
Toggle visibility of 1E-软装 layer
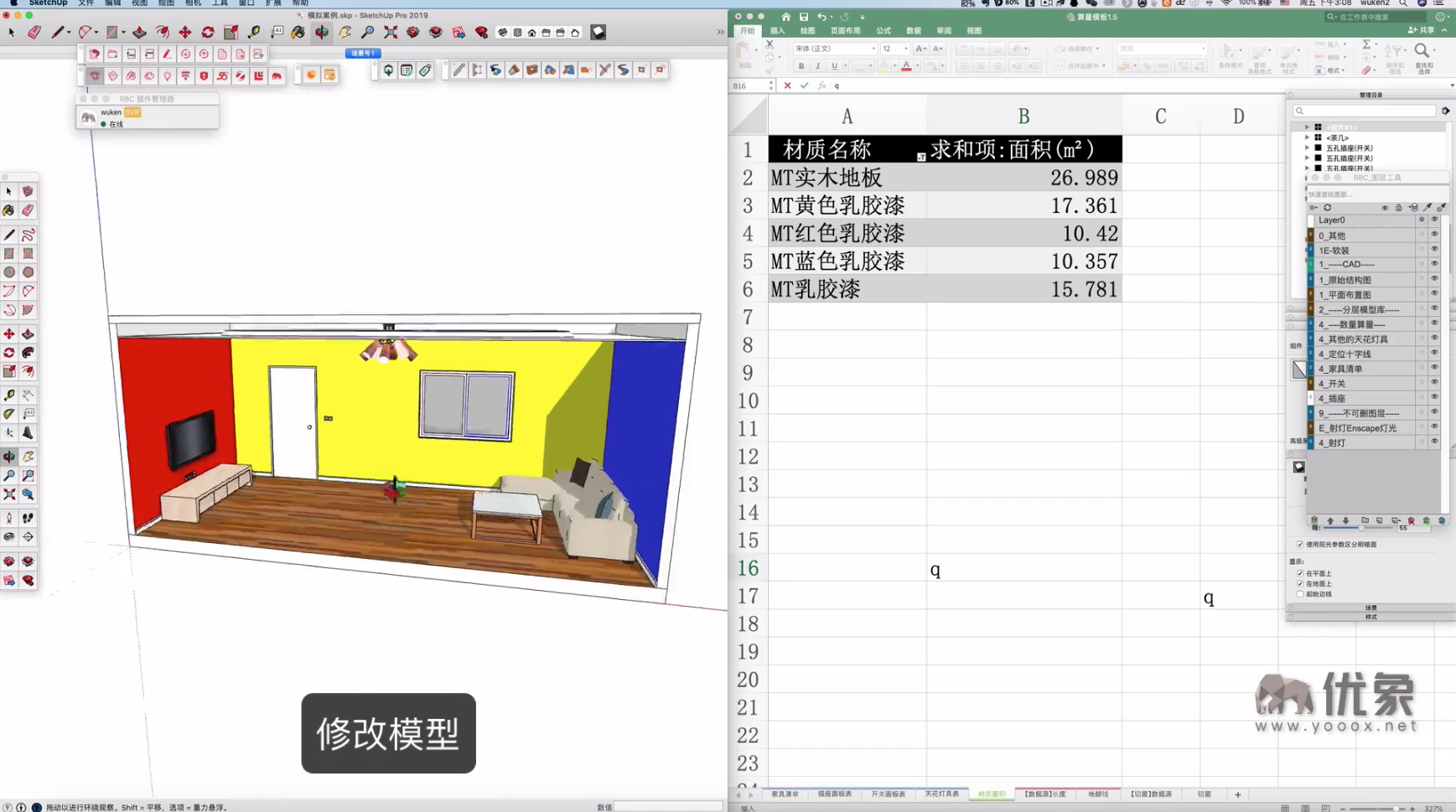[1434, 250]
